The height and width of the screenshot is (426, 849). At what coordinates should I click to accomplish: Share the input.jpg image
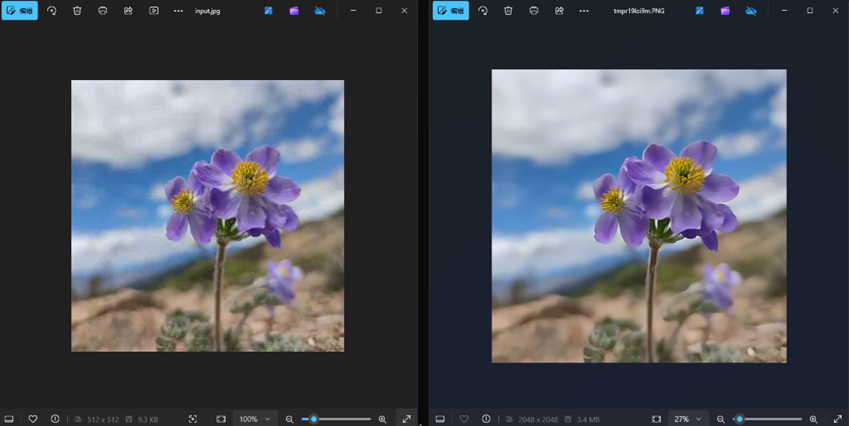128,10
